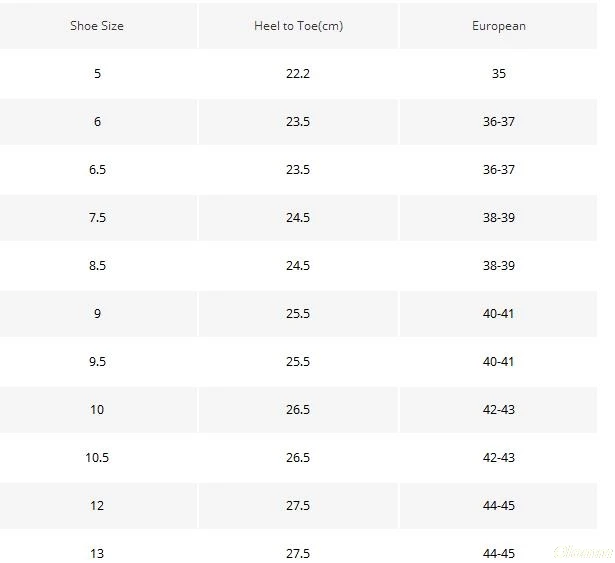Select the shoe size 13 cell
Viewport: 615px width, 563px height.
coord(97,553)
